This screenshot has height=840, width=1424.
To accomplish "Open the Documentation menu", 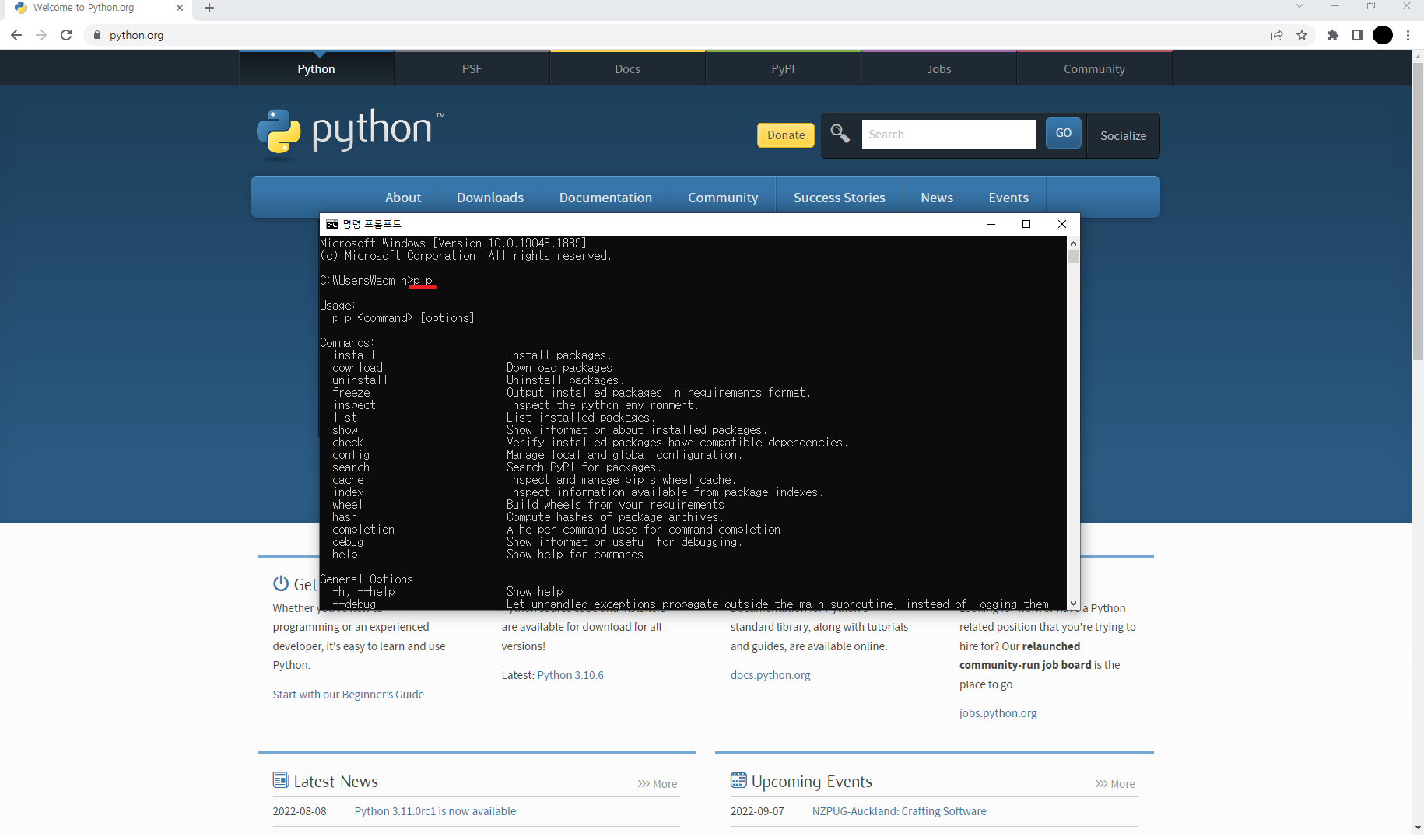I will 605,198.
